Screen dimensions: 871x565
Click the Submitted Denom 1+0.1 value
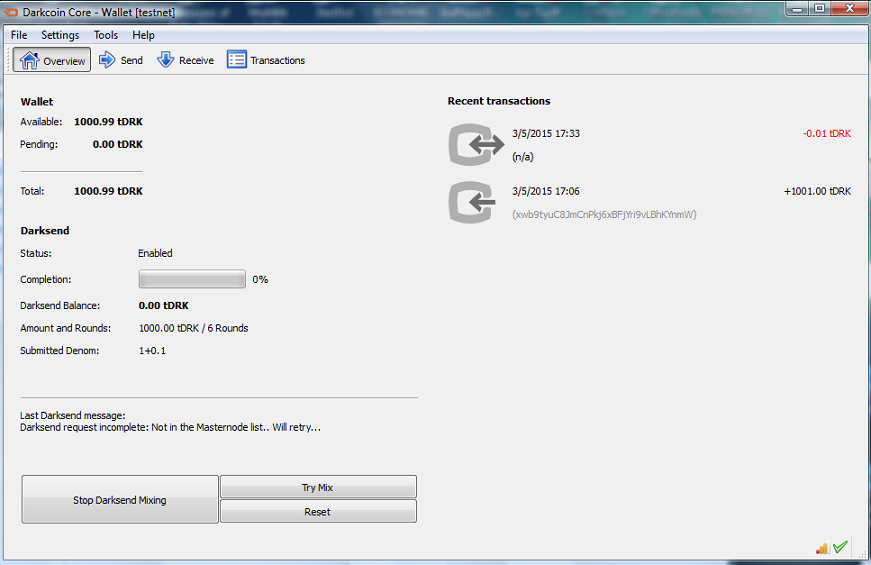click(x=152, y=351)
